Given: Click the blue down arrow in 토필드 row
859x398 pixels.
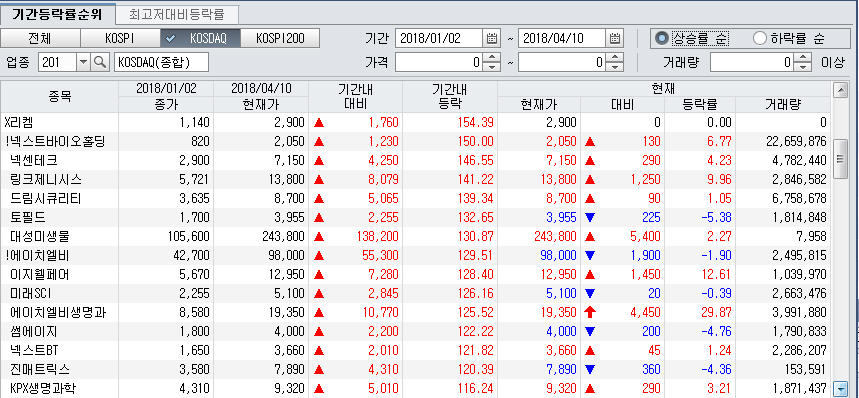Looking at the screenshot, I should tap(590, 217).
